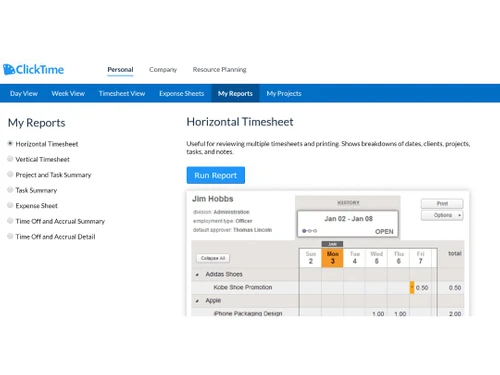Click the Collapse All button
This screenshot has height=375, width=500.
(x=213, y=258)
